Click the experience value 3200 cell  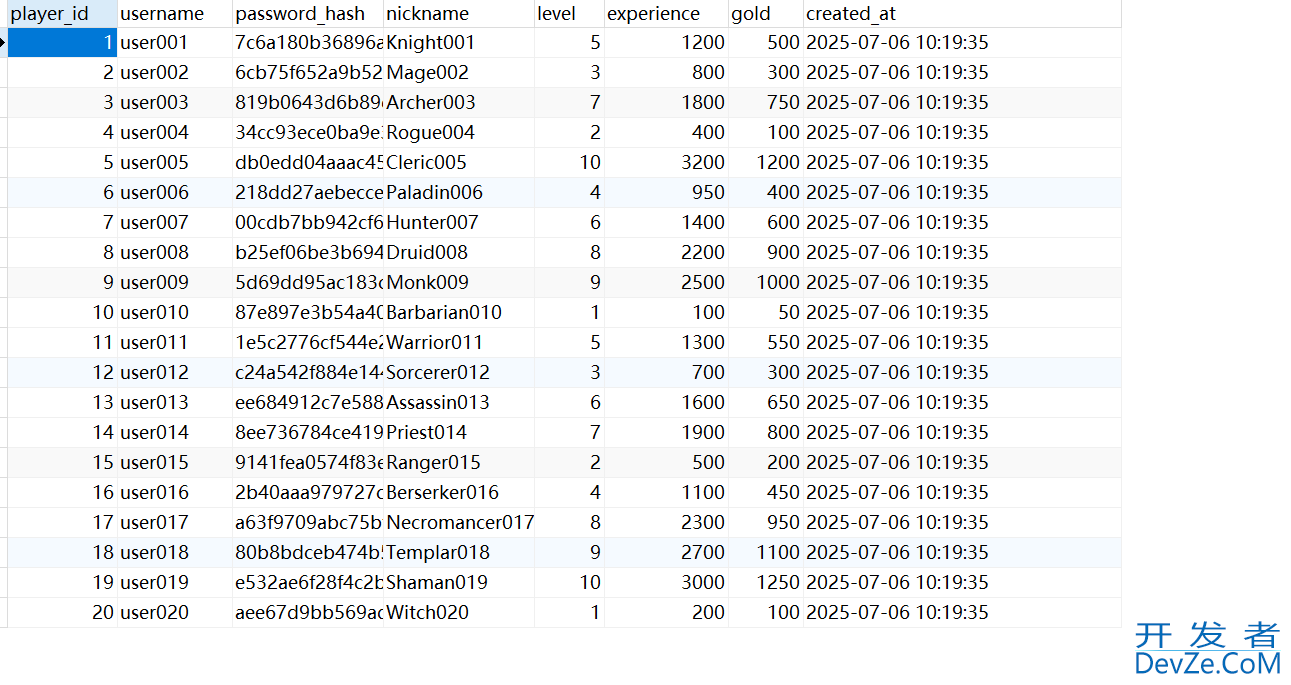coord(665,162)
